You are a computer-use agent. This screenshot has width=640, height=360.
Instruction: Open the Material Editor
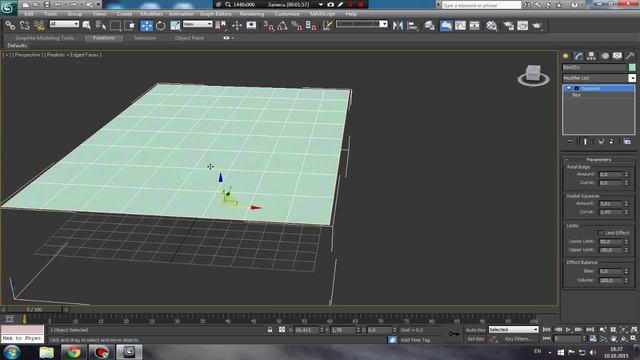tap(491, 26)
